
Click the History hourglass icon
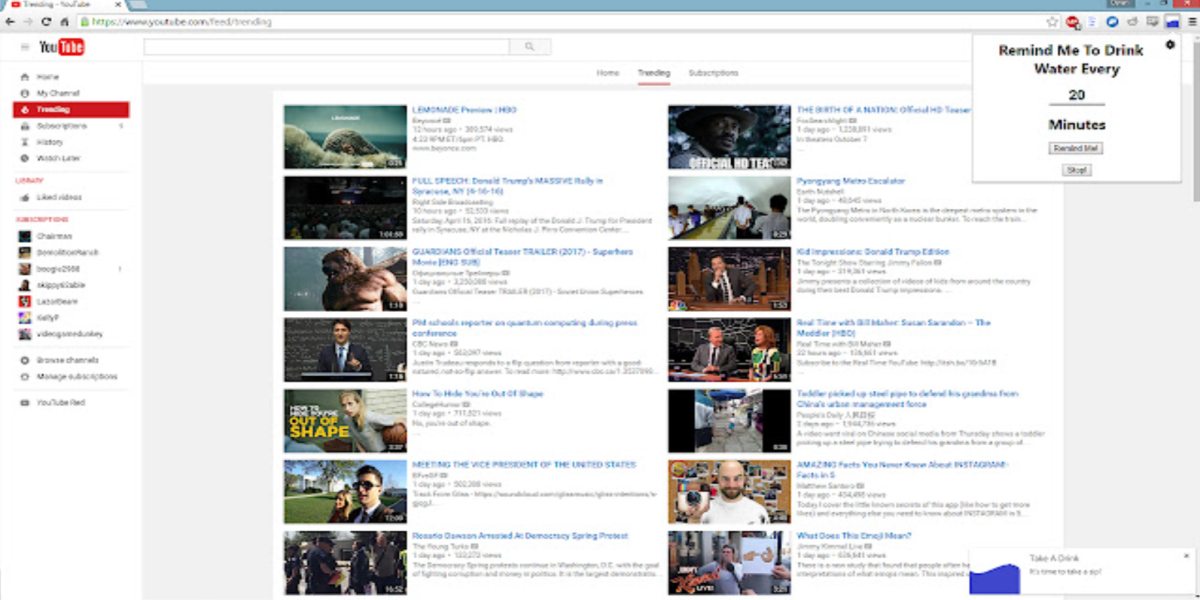click(x=24, y=142)
